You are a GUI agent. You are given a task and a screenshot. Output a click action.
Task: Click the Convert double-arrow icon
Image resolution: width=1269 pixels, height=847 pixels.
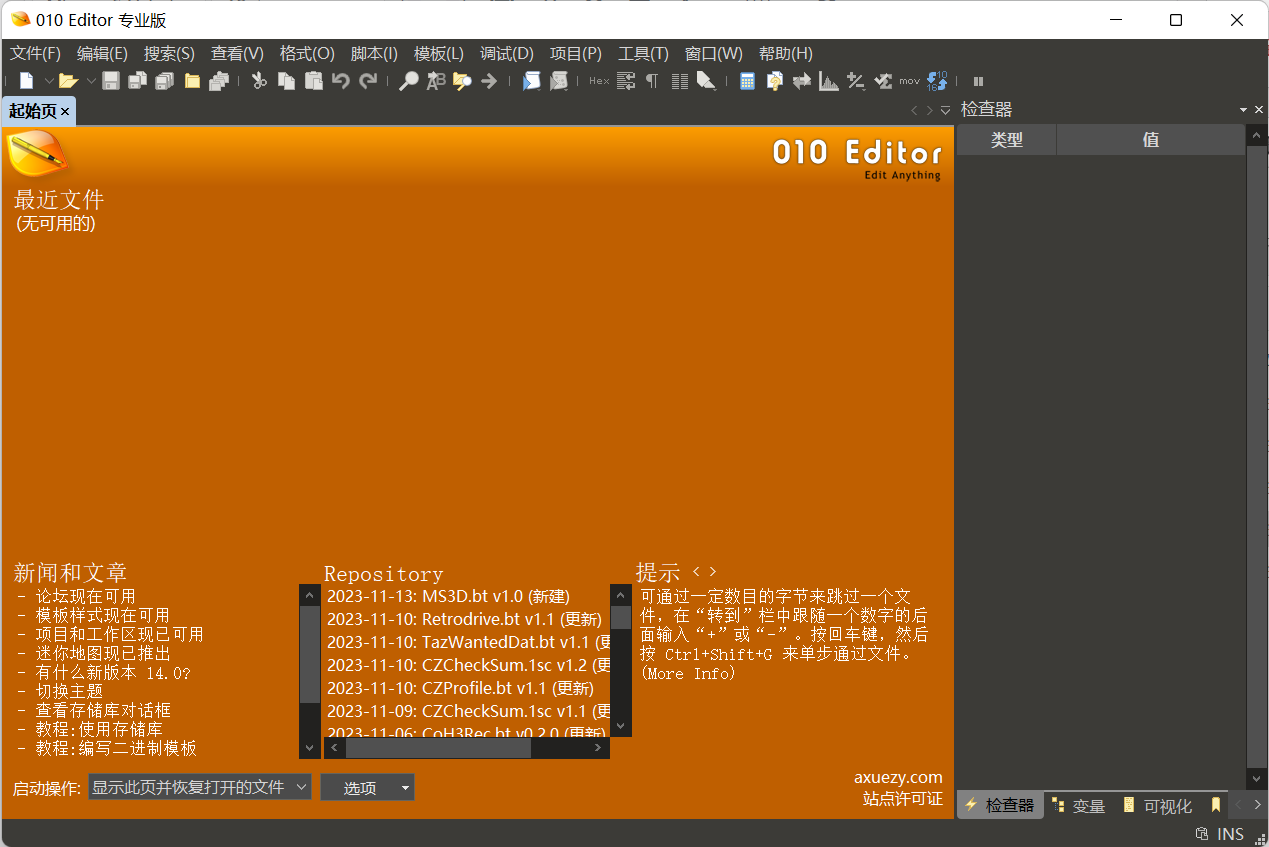coord(801,81)
